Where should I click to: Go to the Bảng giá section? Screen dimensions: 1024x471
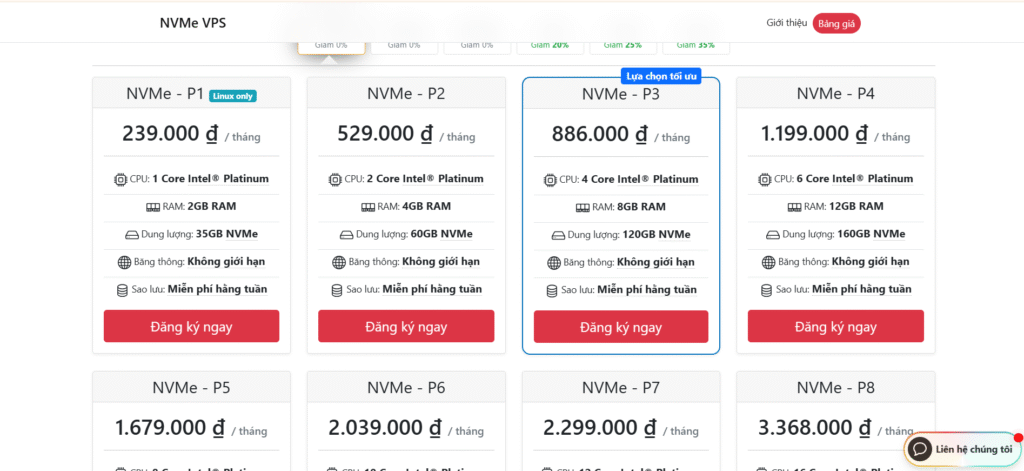[836, 23]
